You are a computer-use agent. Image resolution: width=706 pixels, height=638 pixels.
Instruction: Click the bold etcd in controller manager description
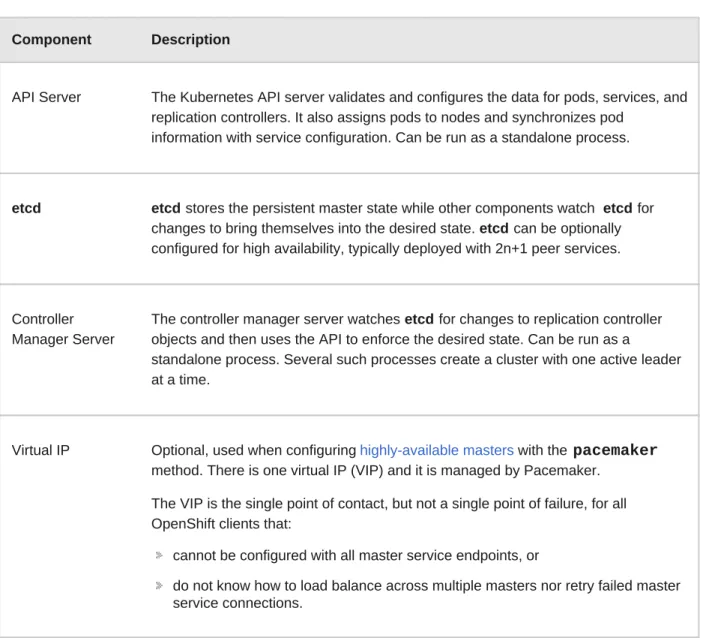419,319
